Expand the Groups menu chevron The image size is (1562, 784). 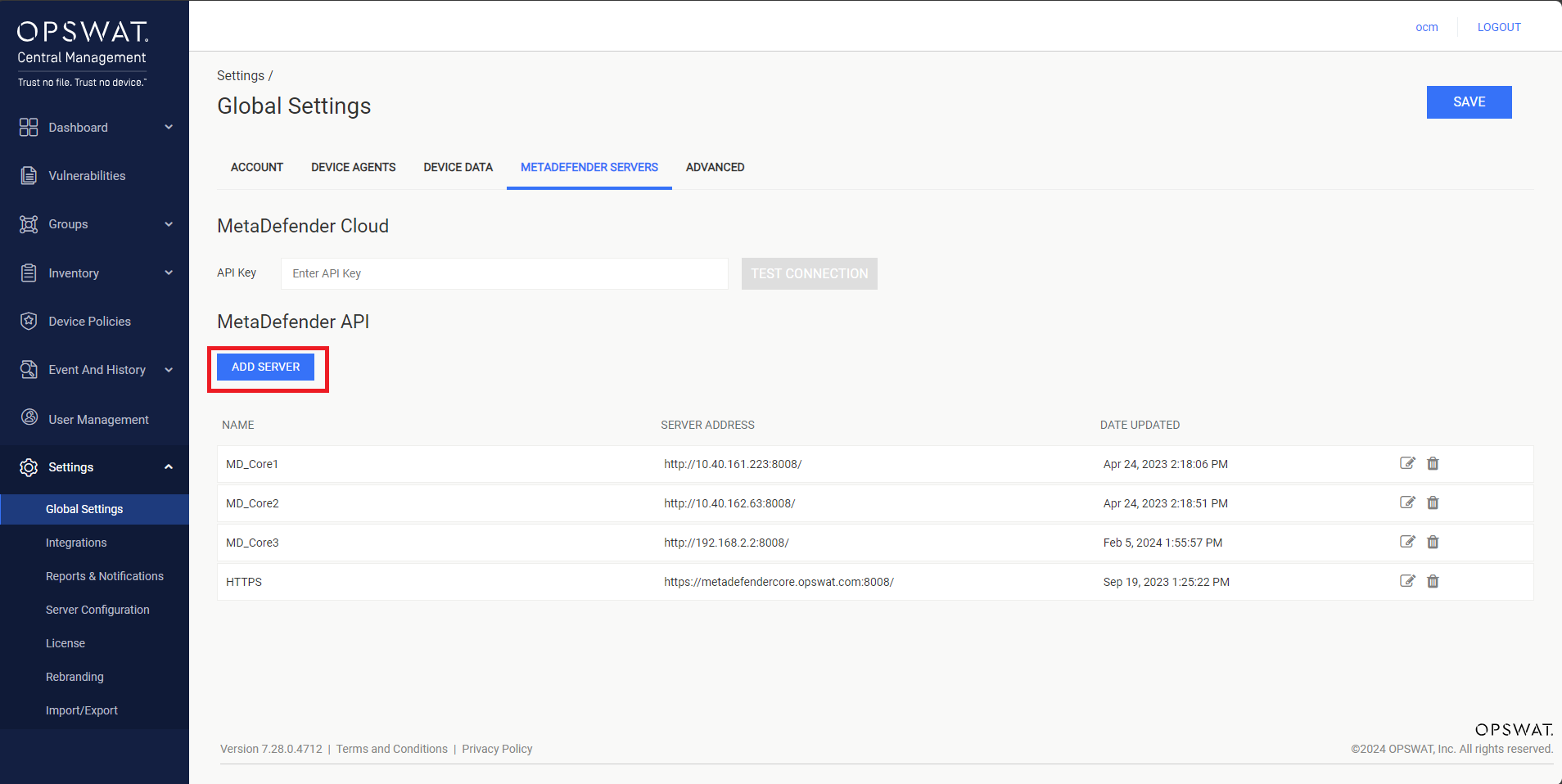pyautogui.click(x=169, y=224)
